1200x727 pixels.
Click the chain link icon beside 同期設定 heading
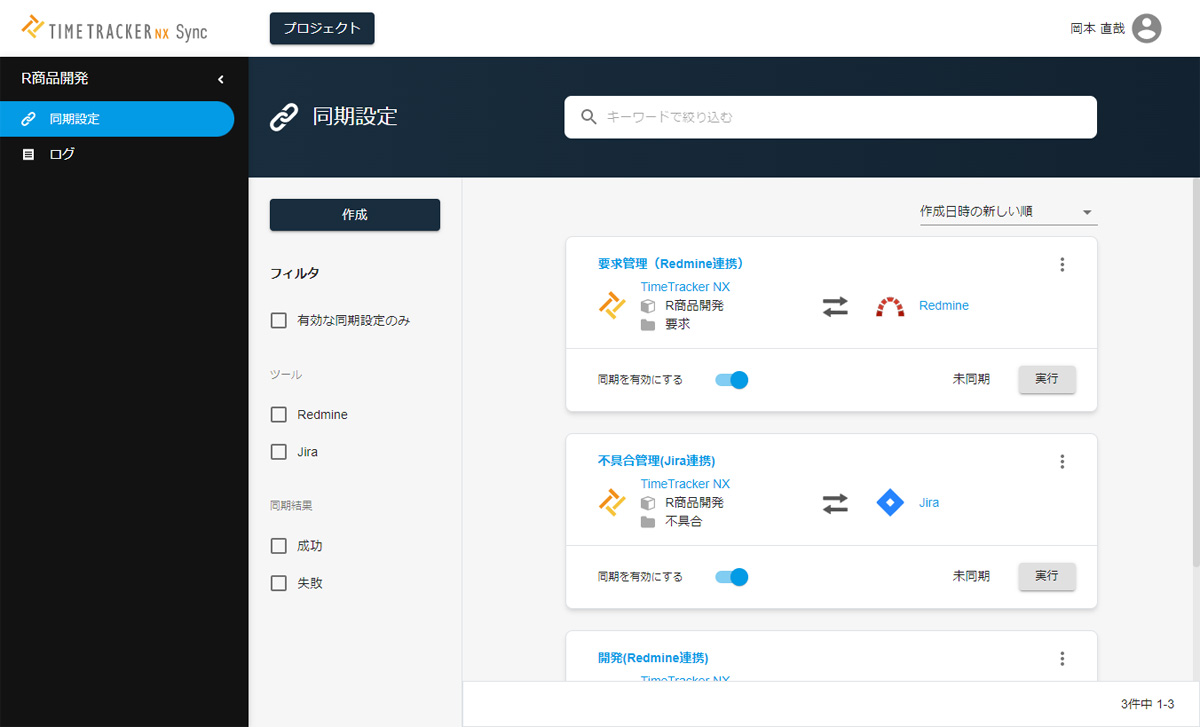285,116
